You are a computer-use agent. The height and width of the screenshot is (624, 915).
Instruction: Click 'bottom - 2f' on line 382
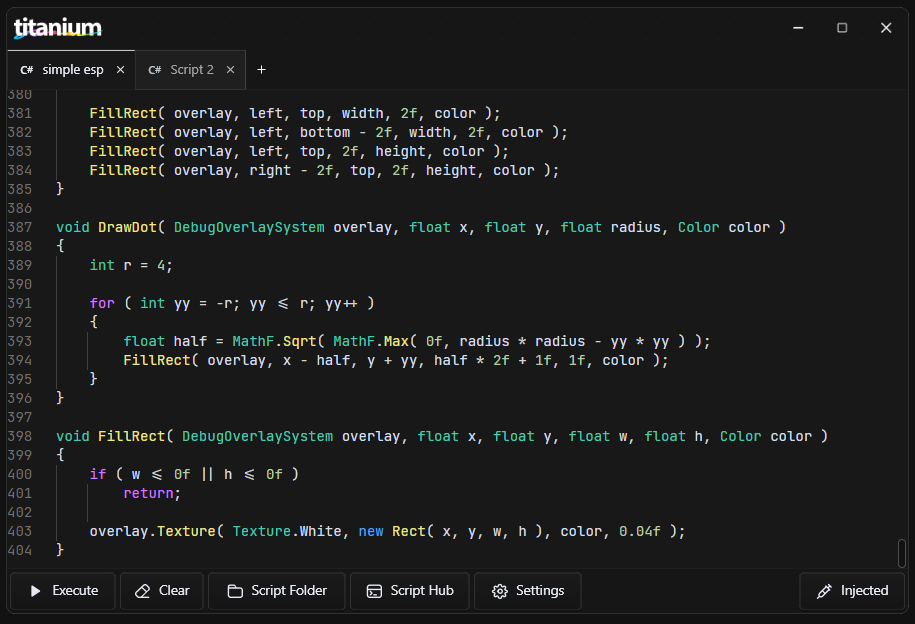[346, 133]
